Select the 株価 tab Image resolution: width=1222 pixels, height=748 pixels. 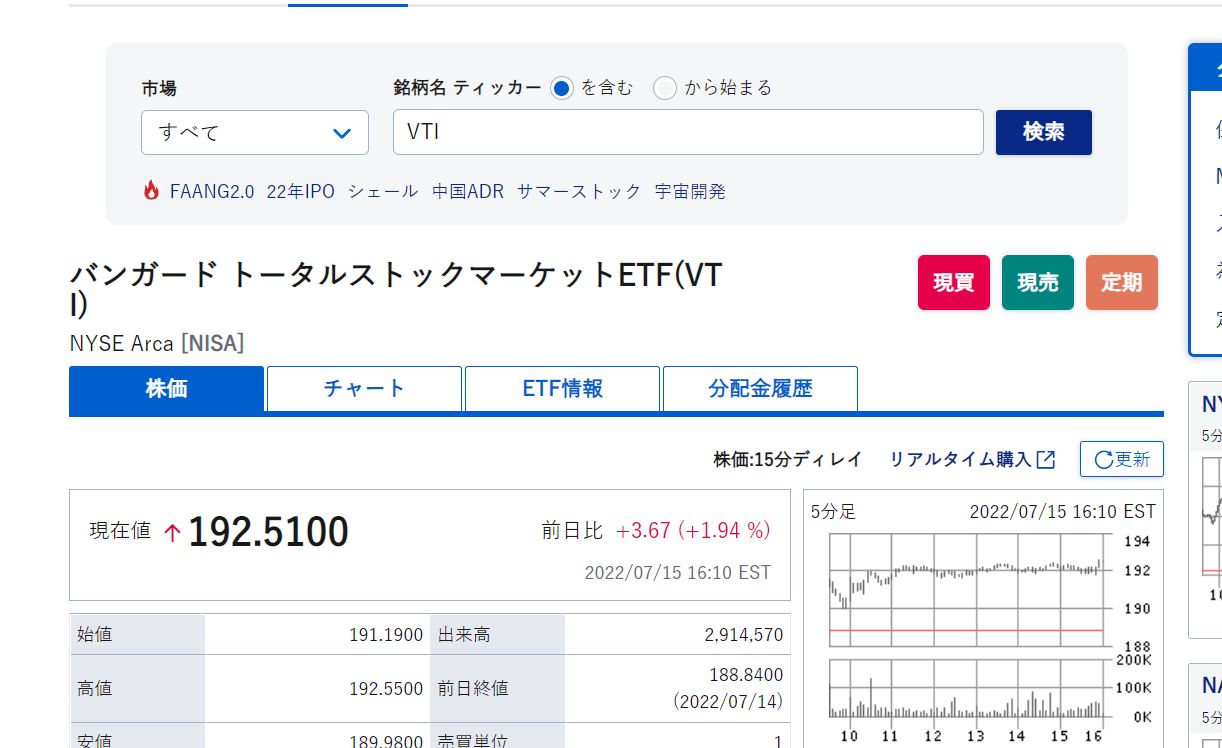166,389
